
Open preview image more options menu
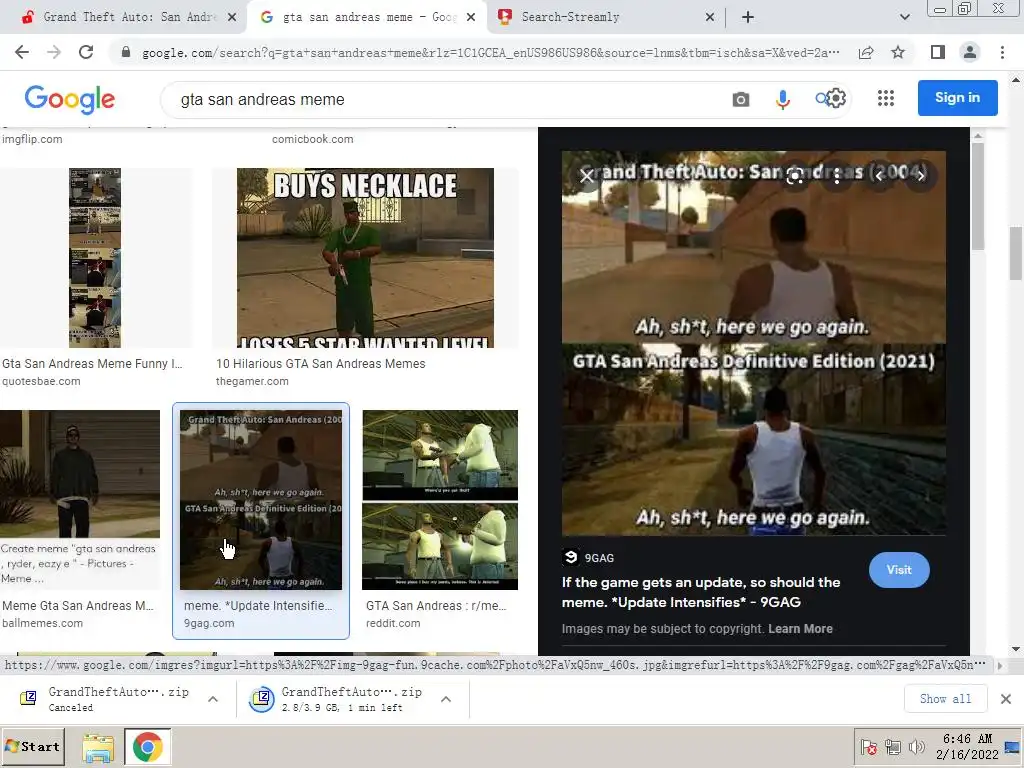tap(837, 176)
